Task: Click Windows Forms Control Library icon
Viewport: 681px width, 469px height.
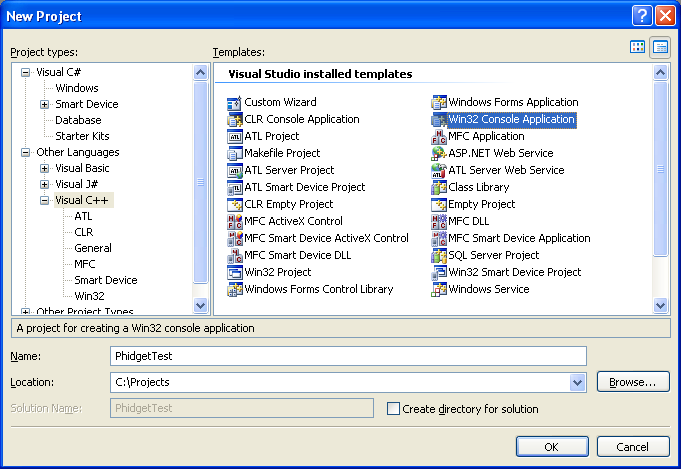Action: pos(235,289)
